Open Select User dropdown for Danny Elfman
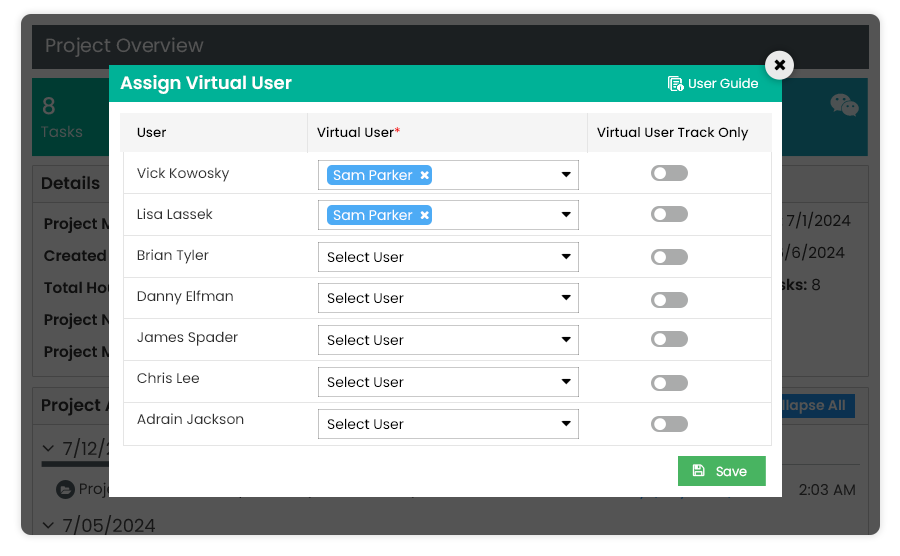 [x=448, y=298]
